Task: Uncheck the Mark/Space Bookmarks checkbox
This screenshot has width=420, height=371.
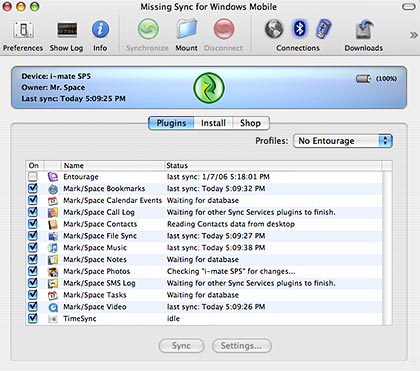Action: (33, 188)
